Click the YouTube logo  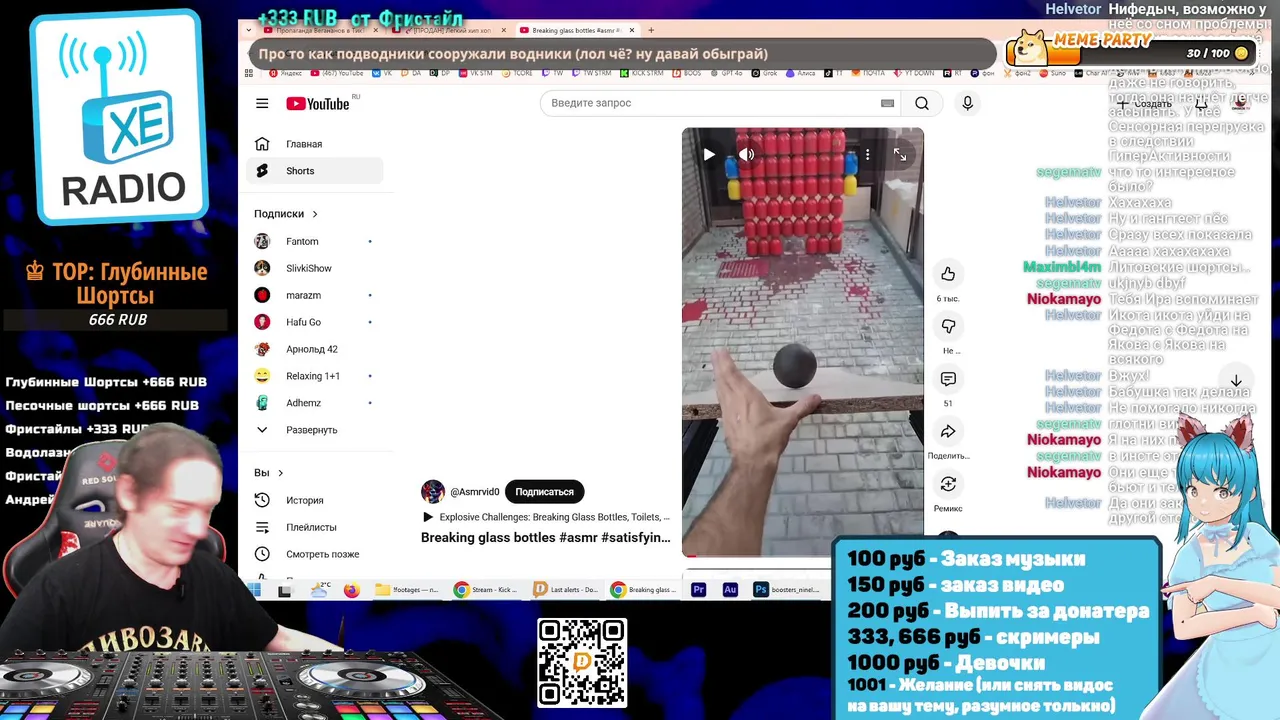click(x=318, y=104)
